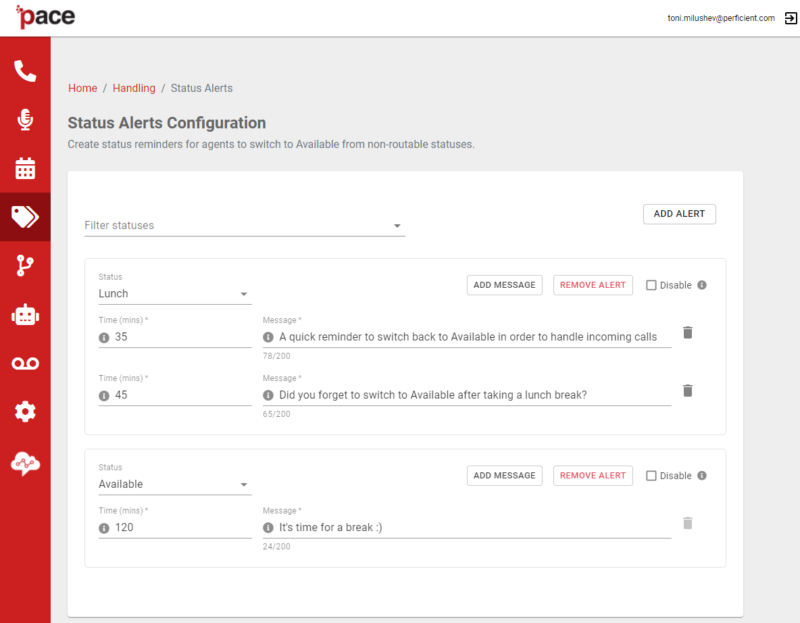Delete the 35-minute Lunch message with trash icon
800x623 pixels.
(687, 334)
